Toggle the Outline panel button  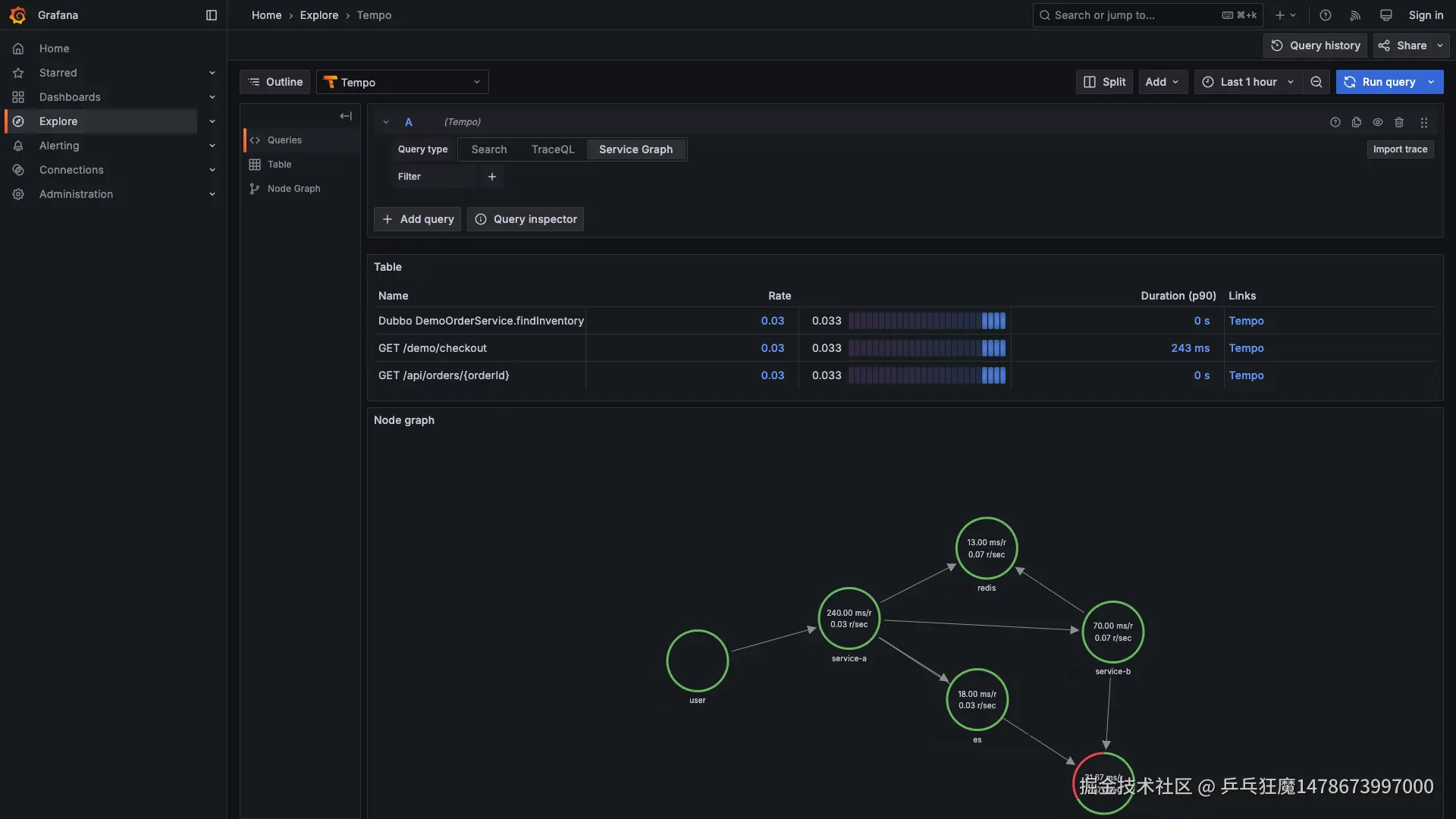(x=275, y=82)
